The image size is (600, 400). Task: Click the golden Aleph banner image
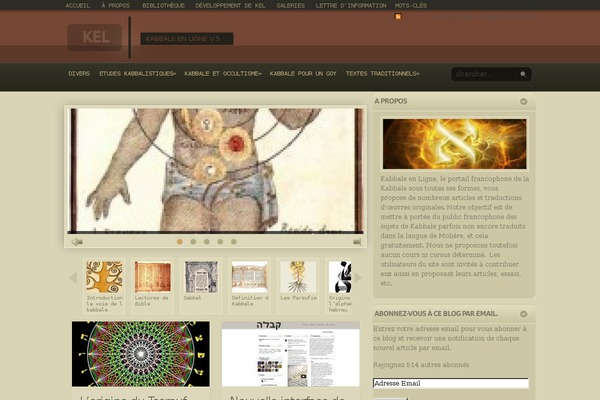tap(455, 144)
